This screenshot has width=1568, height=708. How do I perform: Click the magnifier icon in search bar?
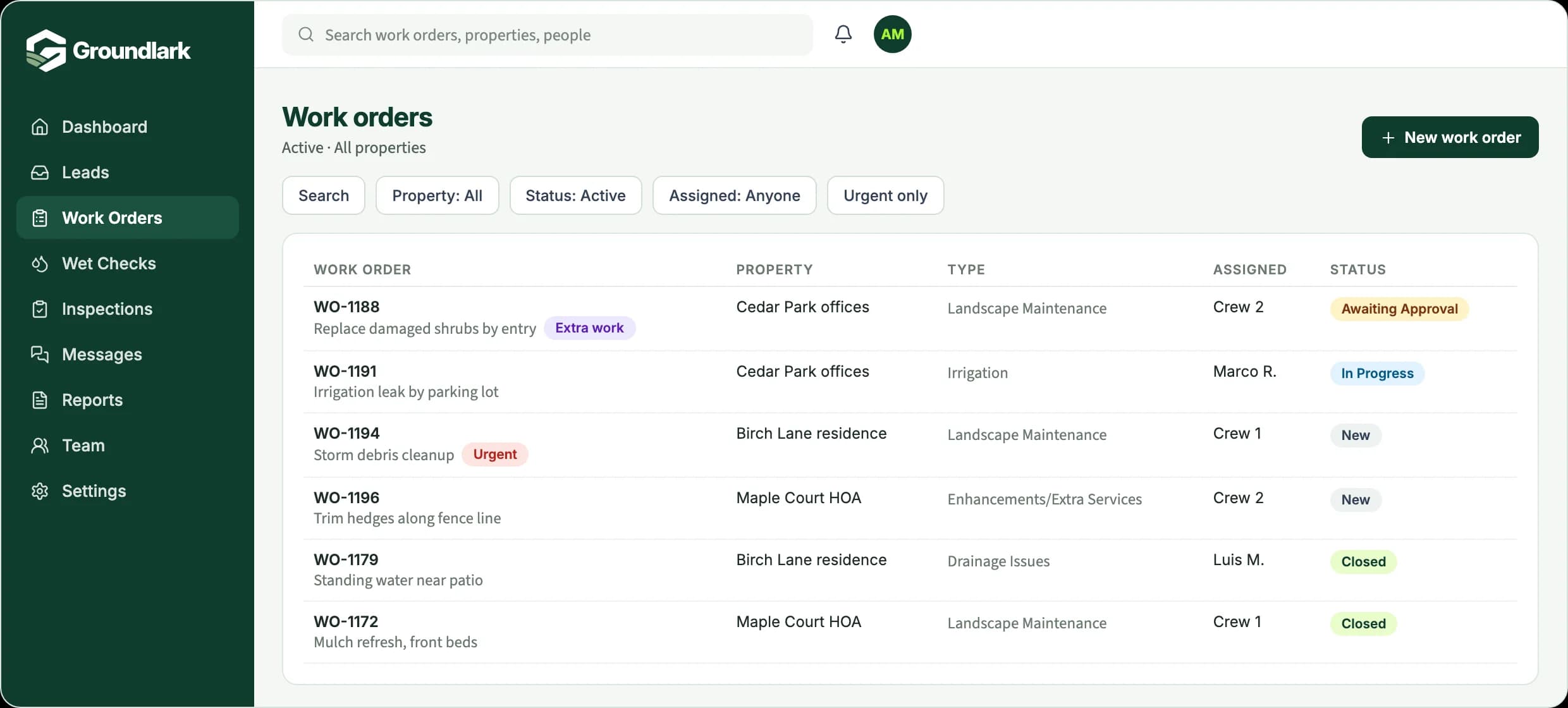point(306,34)
